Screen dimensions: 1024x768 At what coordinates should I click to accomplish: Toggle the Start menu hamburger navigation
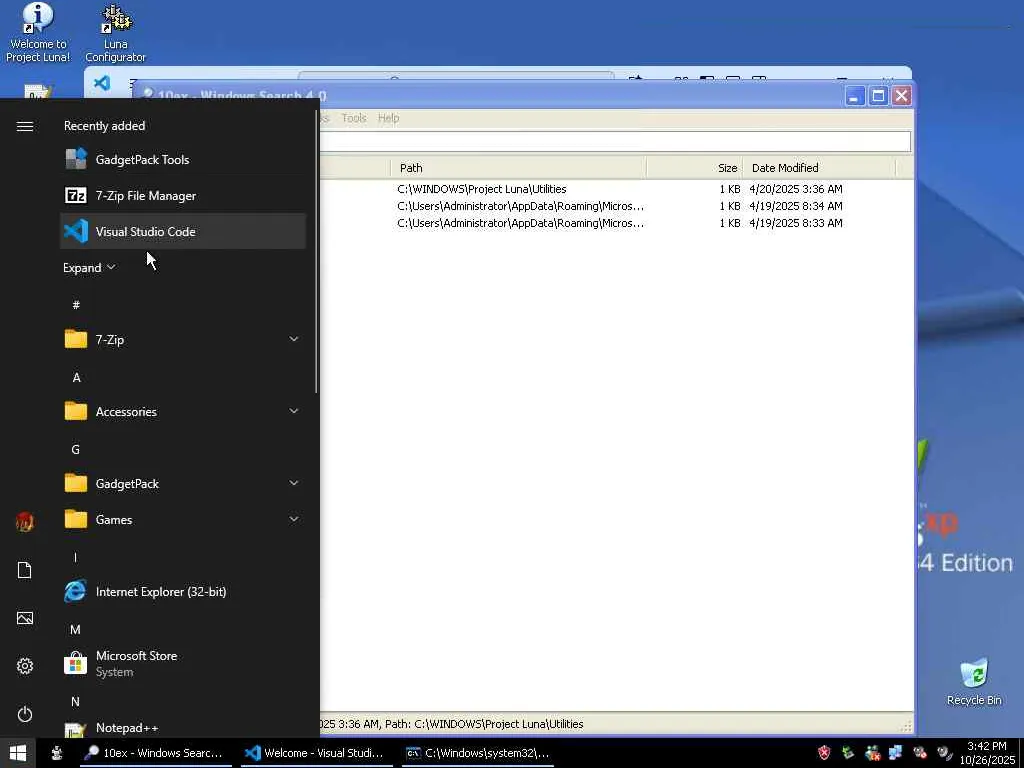pyautogui.click(x=25, y=126)
